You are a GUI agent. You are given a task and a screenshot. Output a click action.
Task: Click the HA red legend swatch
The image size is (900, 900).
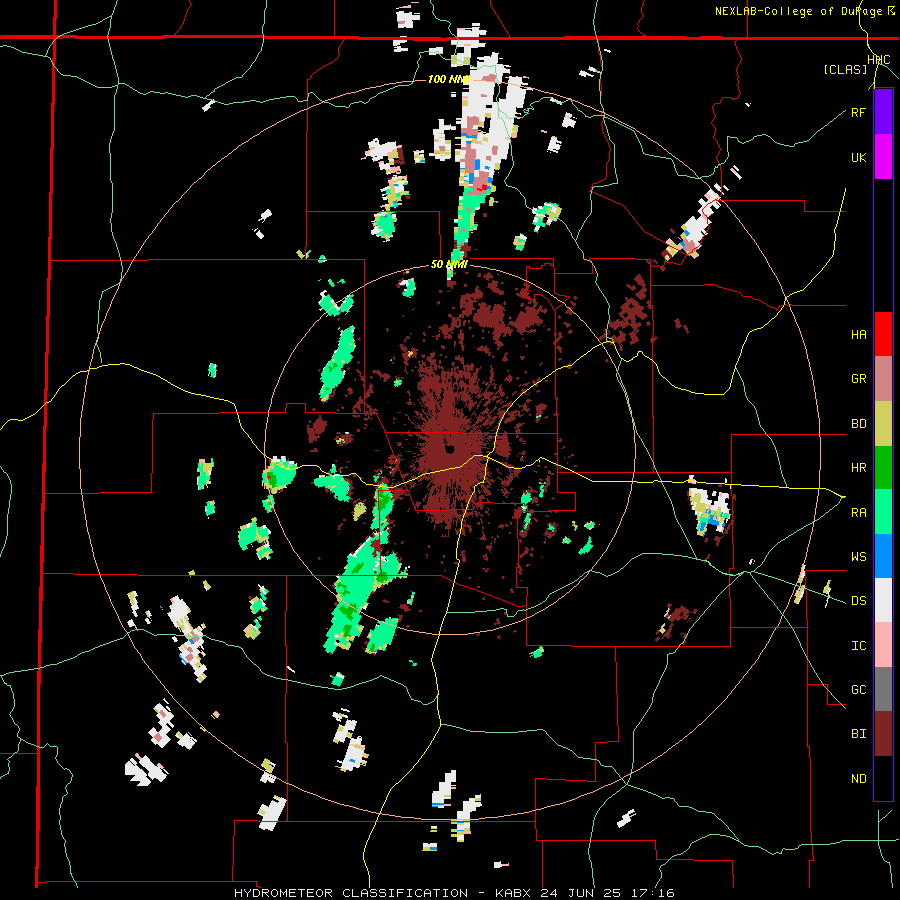pyautogui.click(x=883, y=334)
